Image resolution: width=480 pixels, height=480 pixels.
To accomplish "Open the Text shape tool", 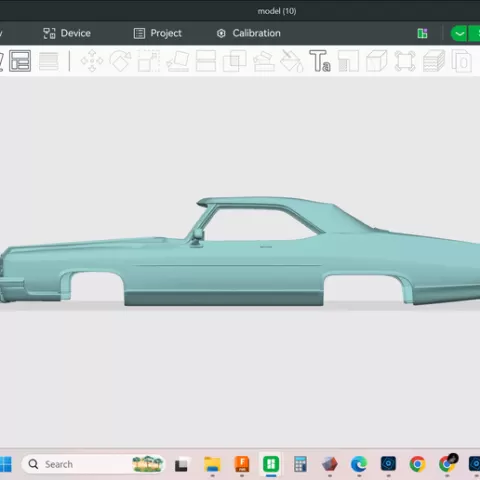I will click(320, 61).
